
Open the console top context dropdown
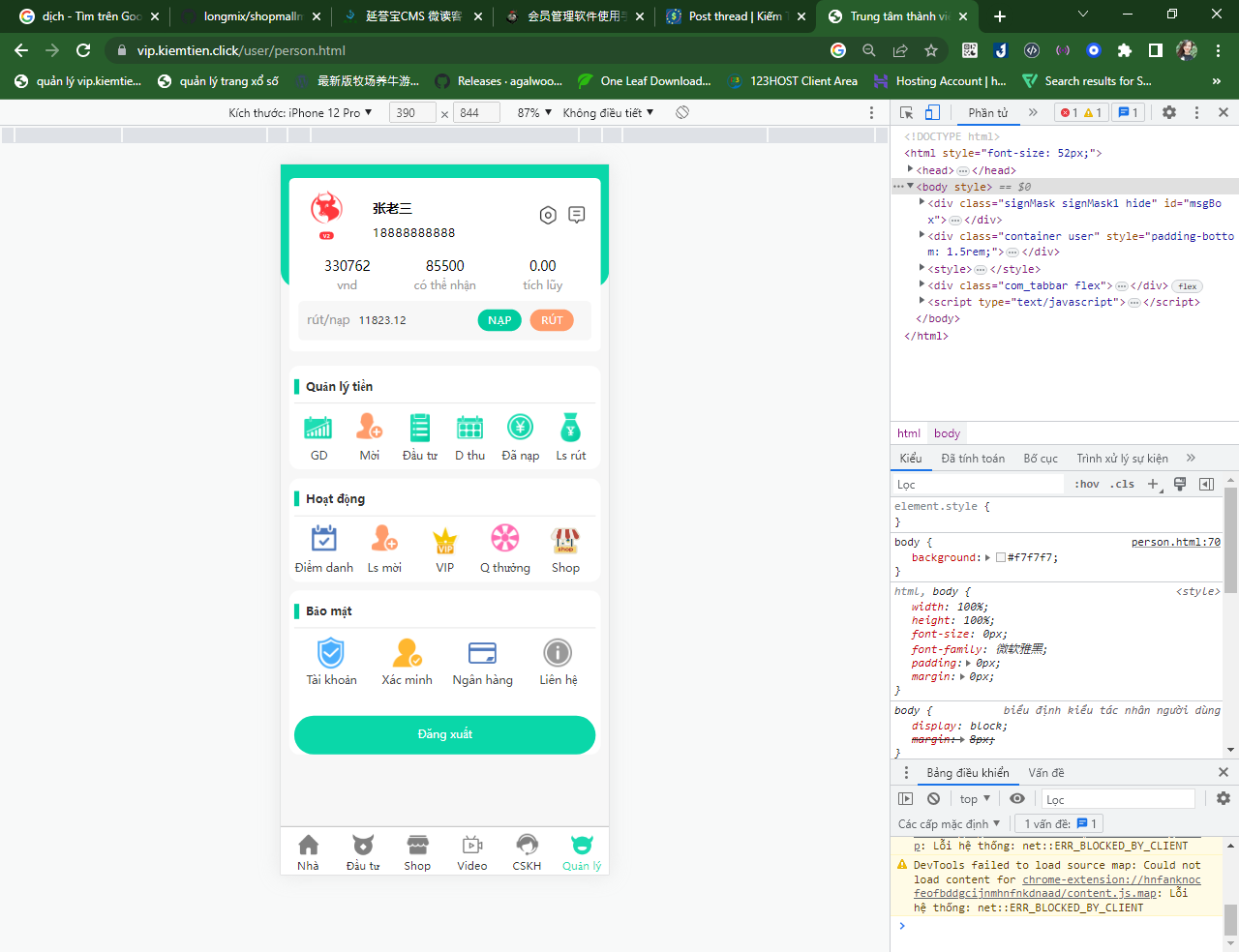click(975, 798)
